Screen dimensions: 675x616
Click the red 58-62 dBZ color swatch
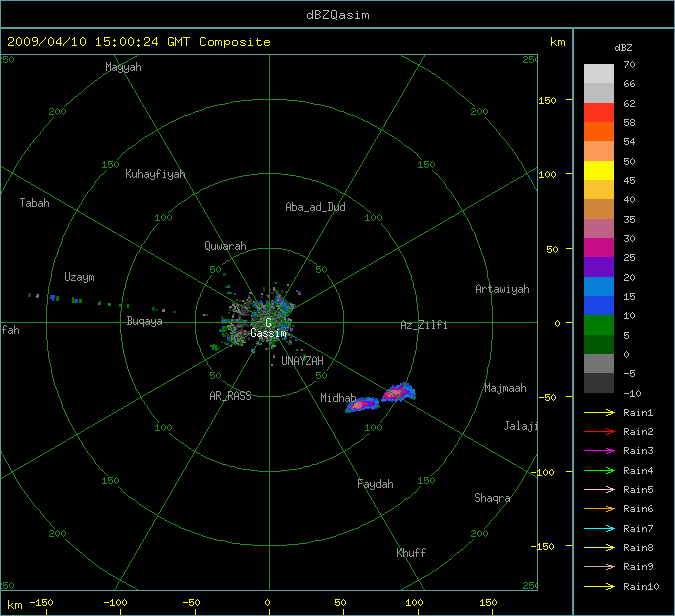pyautogui.click(x=599, y=112)
